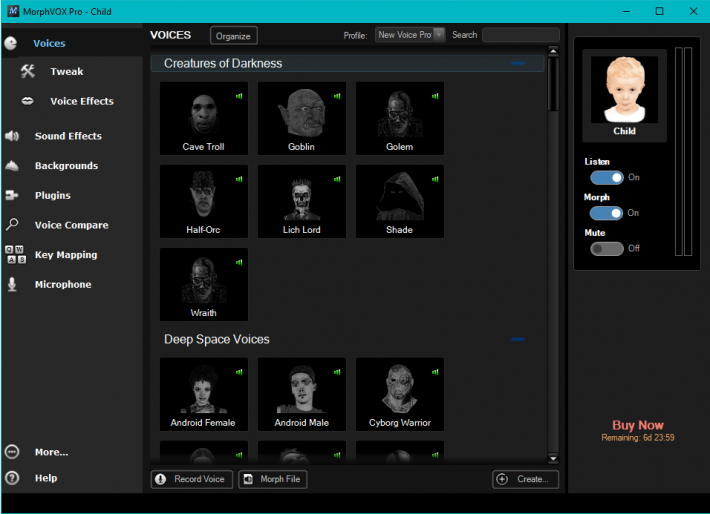
Task: Click More... in the sidebar
Action: [x=52, y=452]
